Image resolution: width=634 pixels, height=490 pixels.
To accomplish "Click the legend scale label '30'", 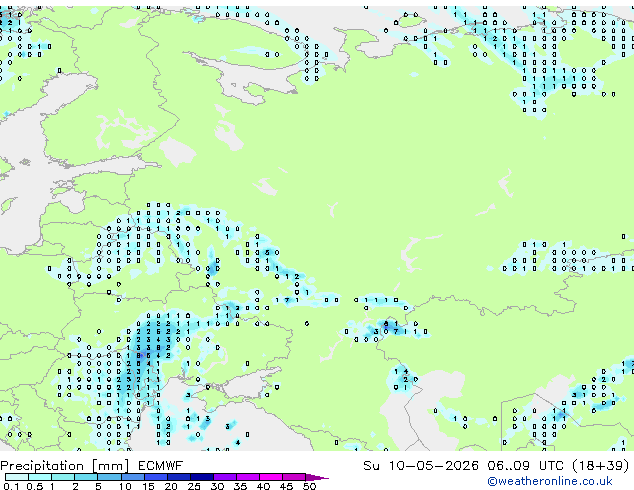I will point(217,486).
